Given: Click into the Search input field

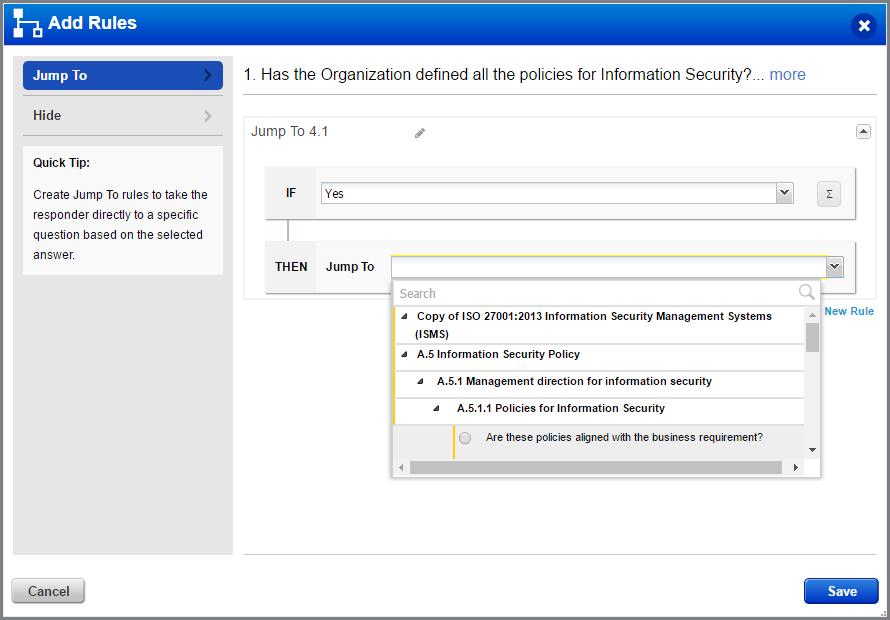Looking at the screenshot, I should 596,294.
